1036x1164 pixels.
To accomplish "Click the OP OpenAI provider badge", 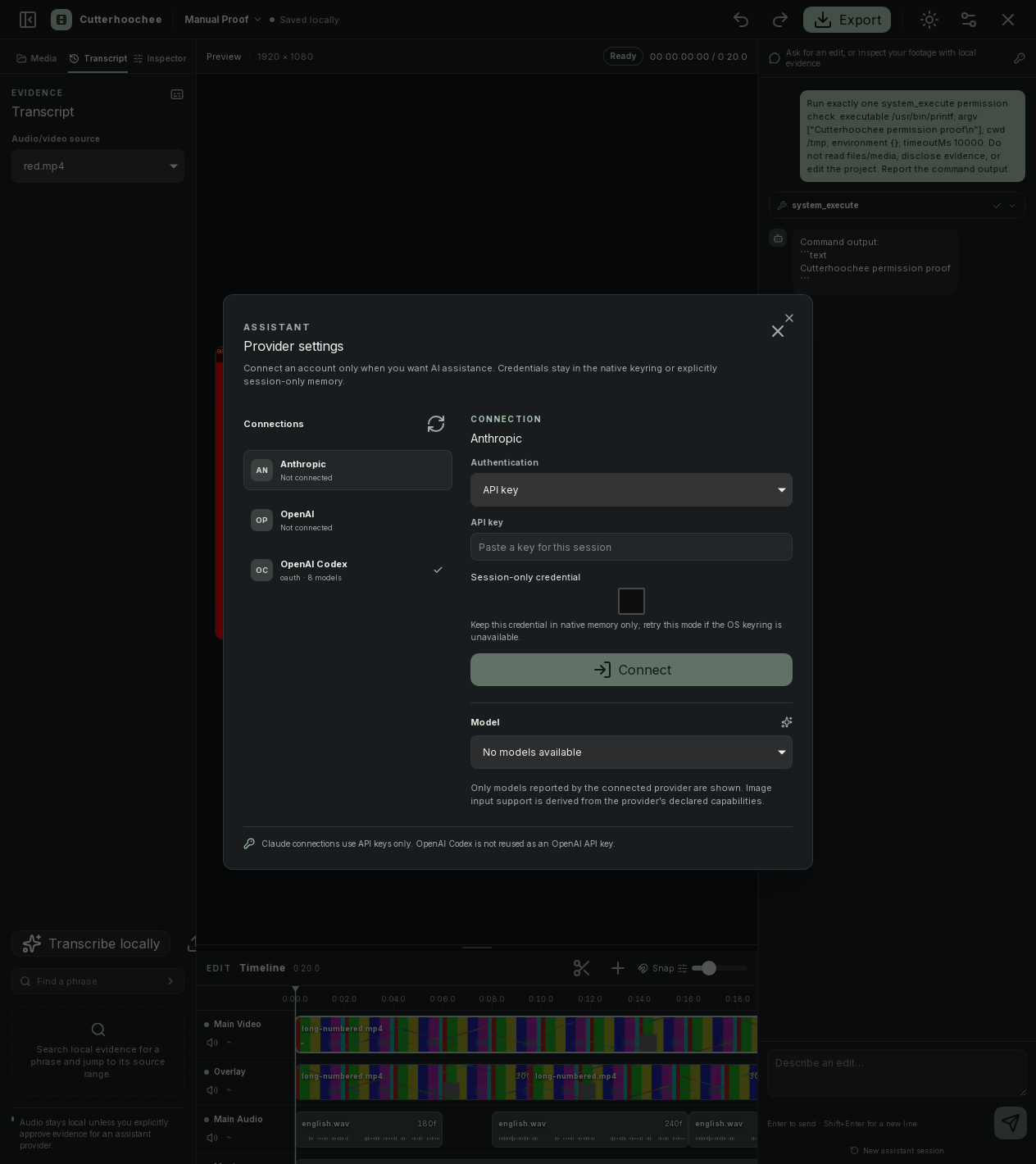I will click(261, 521).
